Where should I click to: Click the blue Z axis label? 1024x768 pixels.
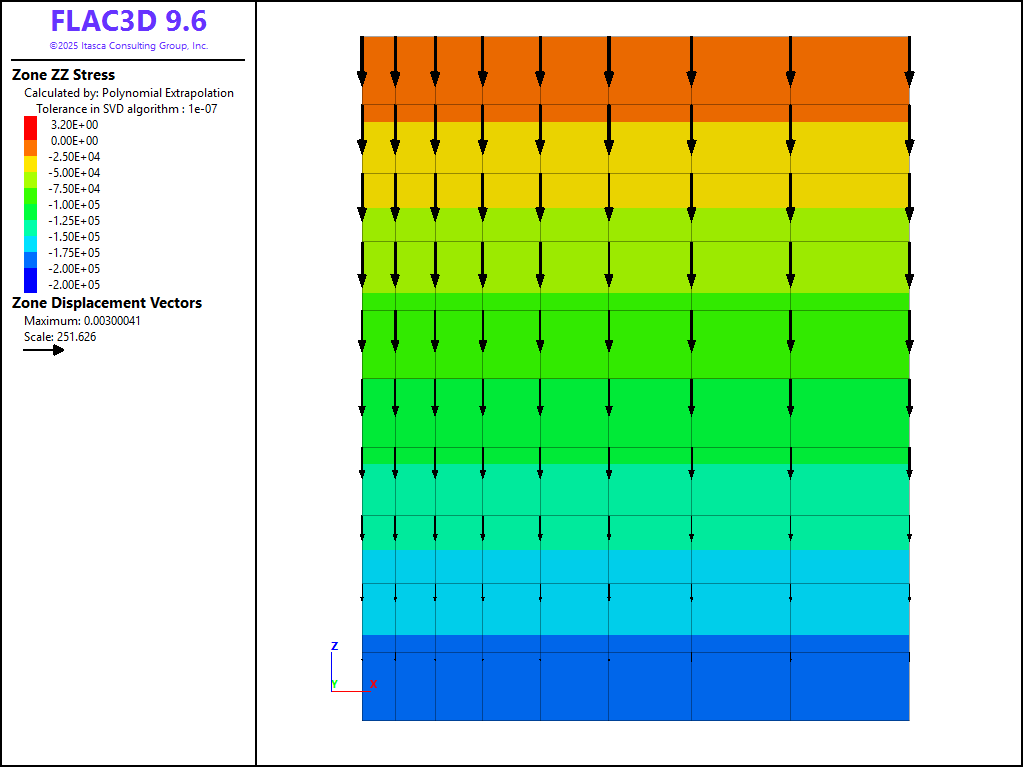(x=334, y=646)
